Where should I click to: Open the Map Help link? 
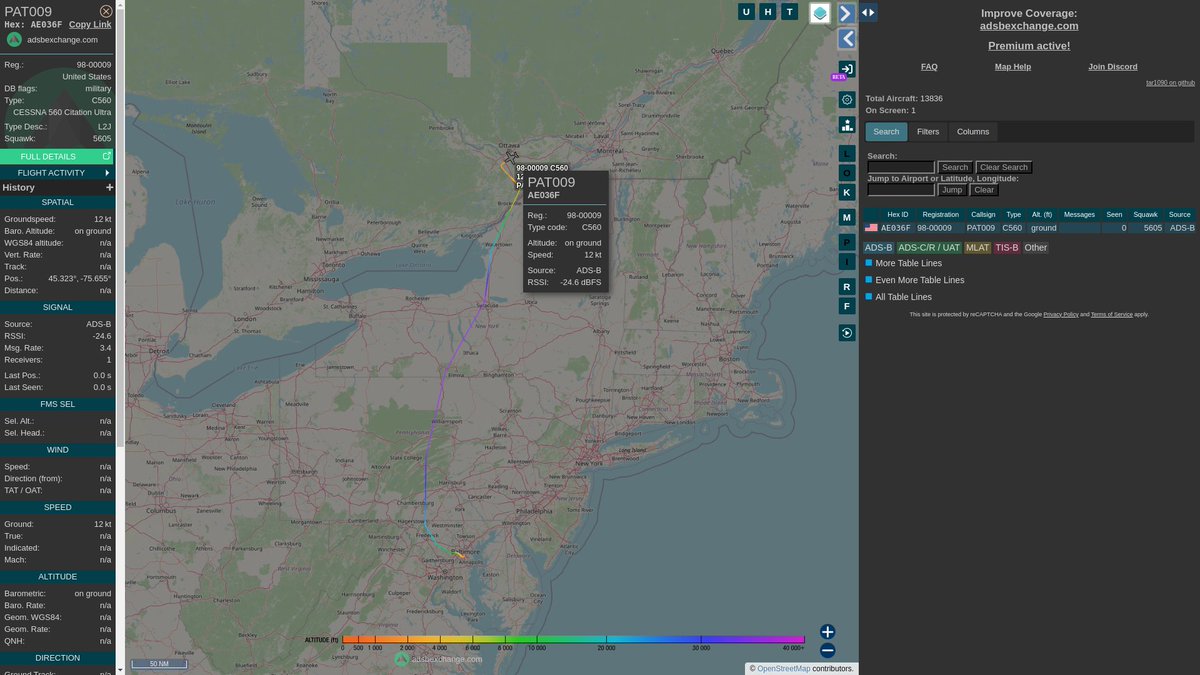1013,67
